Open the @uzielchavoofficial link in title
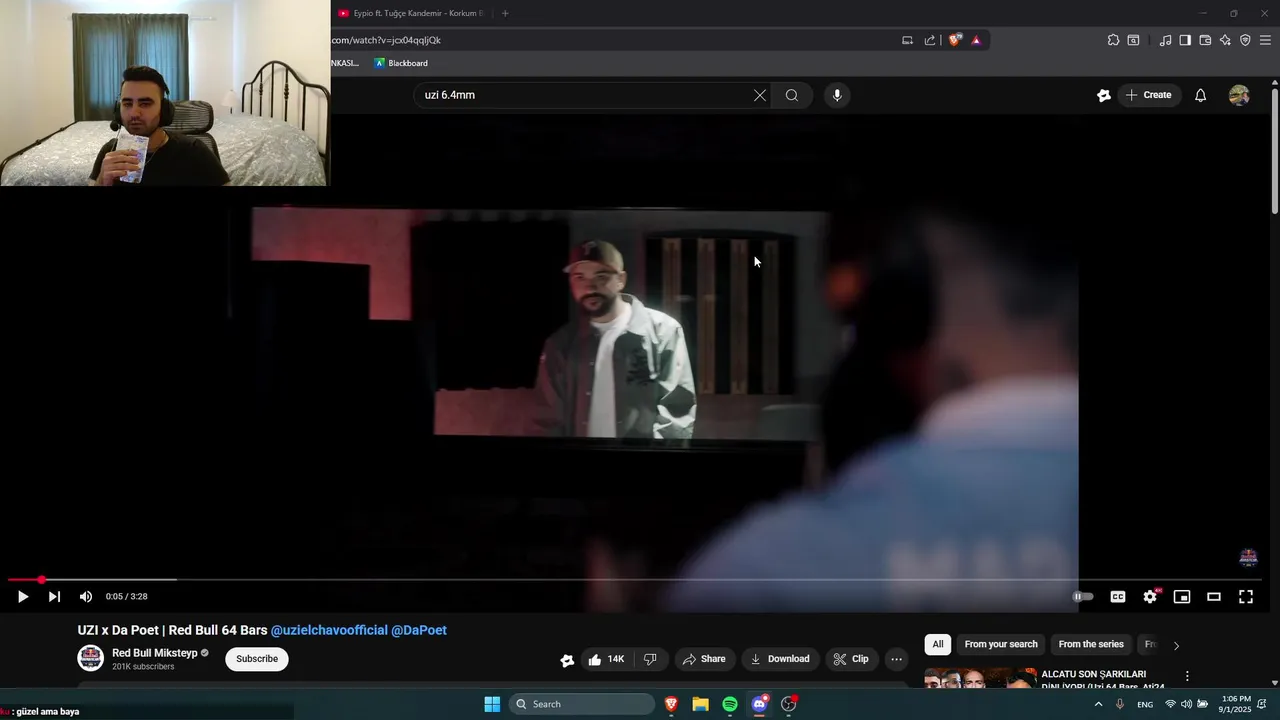Image resolution: width=1280 pixels, height=720 pixels. 329,630
